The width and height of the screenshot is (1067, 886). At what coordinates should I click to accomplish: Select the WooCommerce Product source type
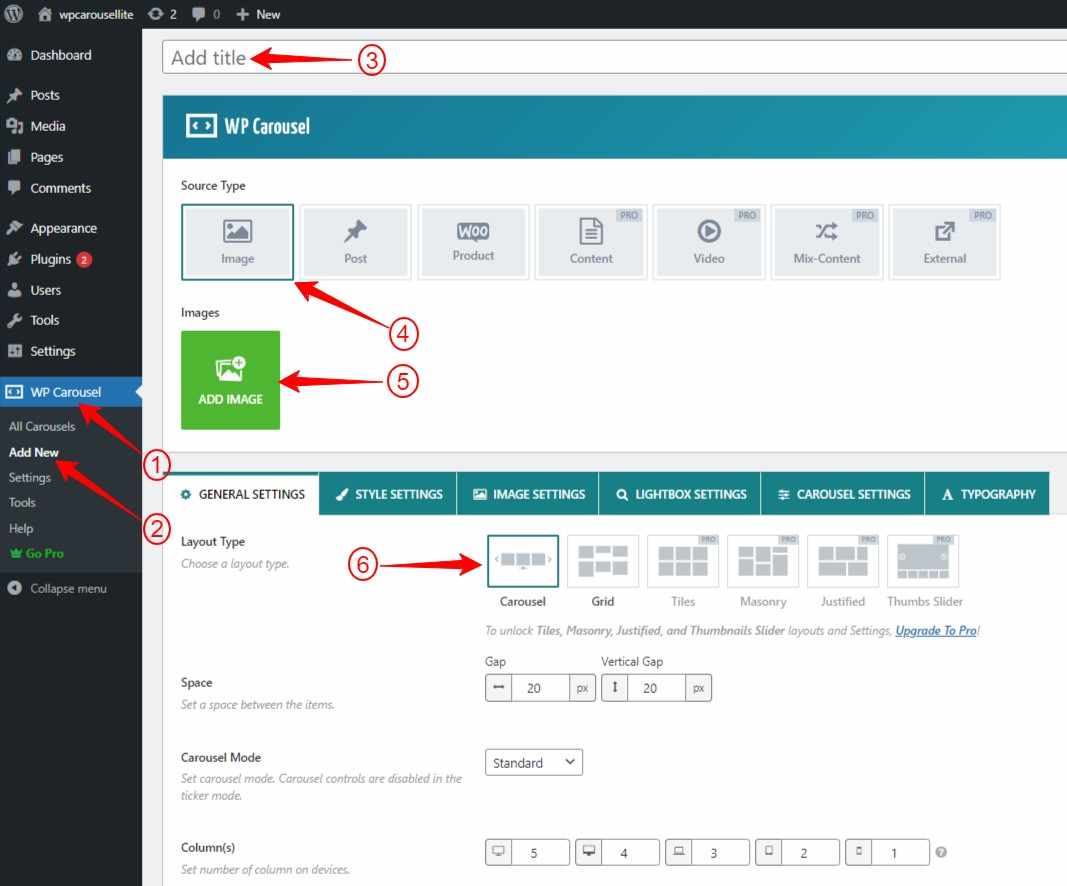coord(473,242)
